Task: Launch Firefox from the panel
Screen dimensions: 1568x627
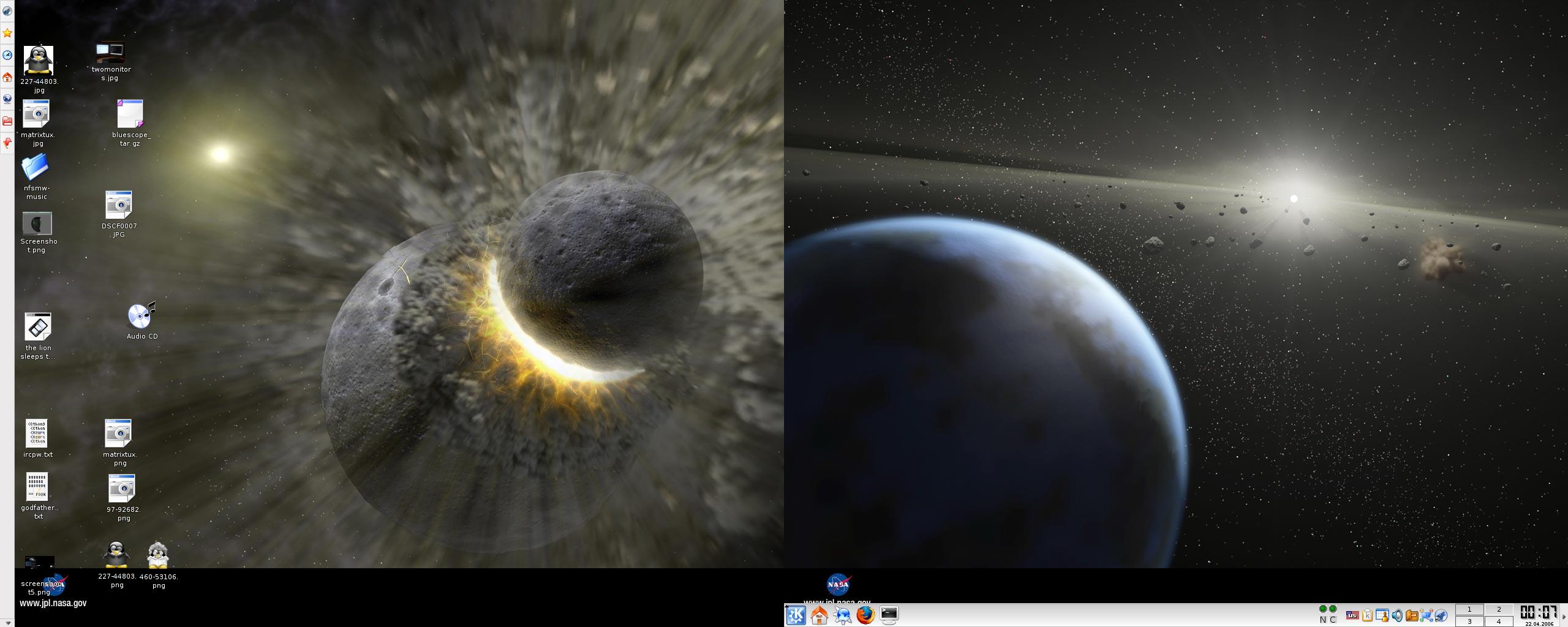Action: click(865, 615)
